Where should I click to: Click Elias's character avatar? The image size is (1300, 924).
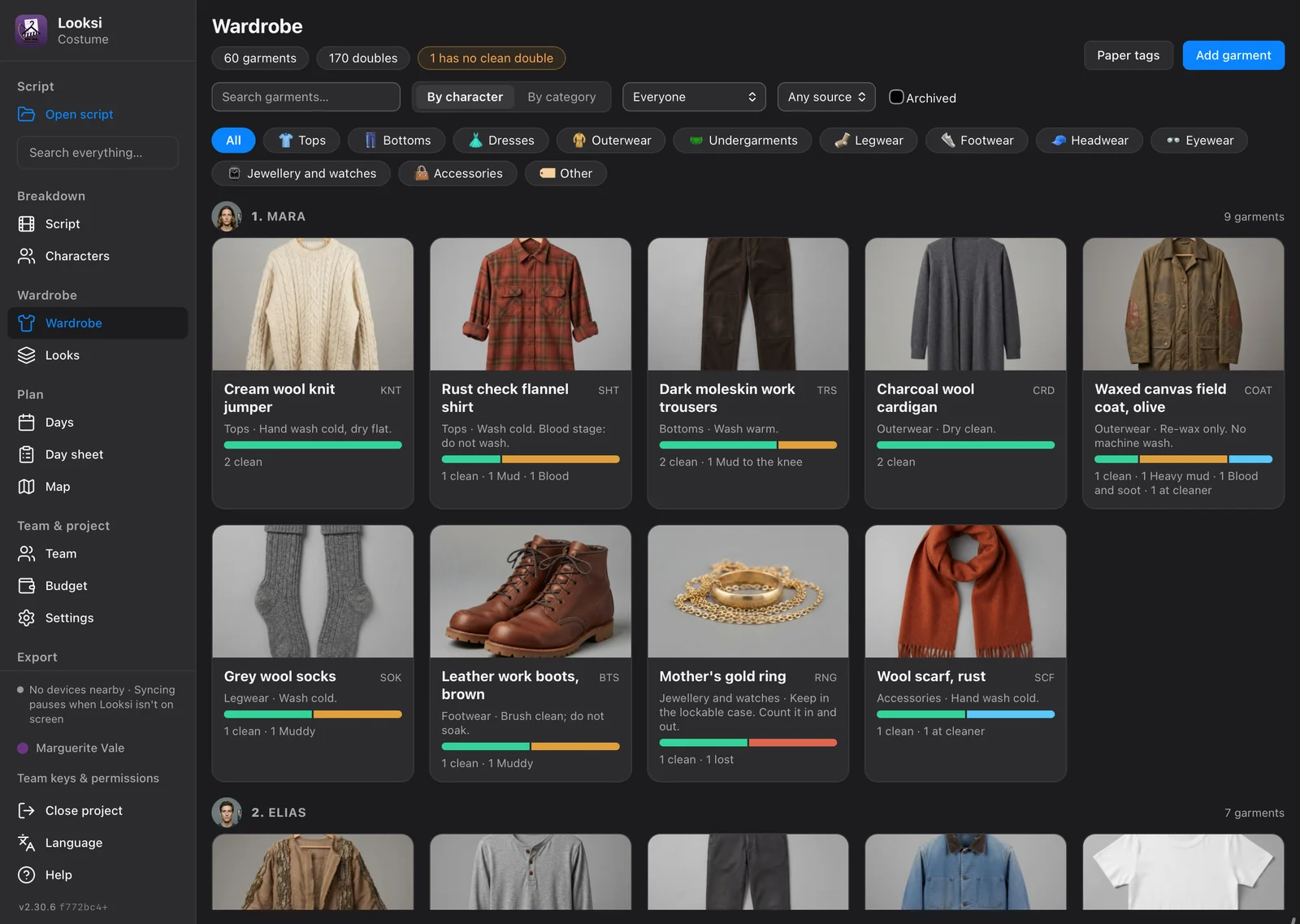coord(227,812)
